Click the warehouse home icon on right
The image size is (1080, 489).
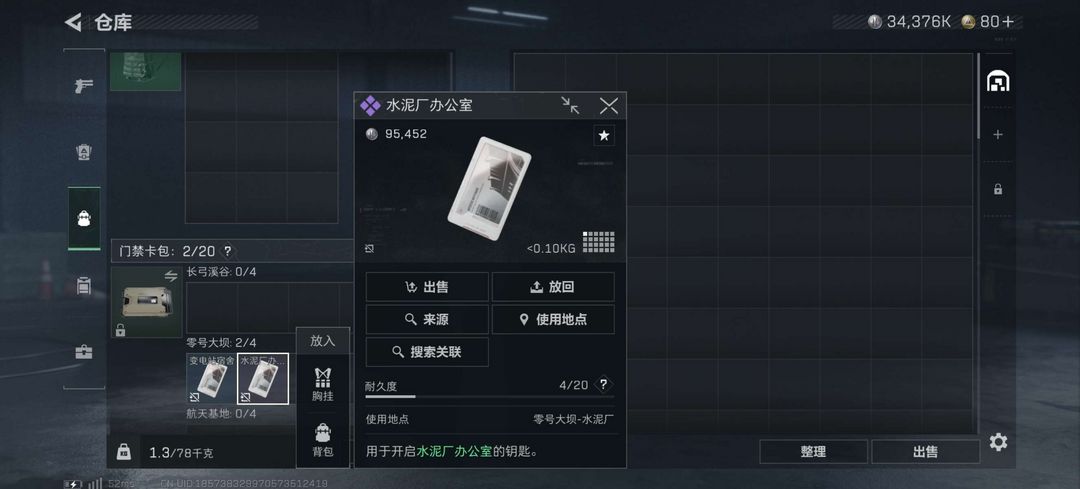point(998,81)
